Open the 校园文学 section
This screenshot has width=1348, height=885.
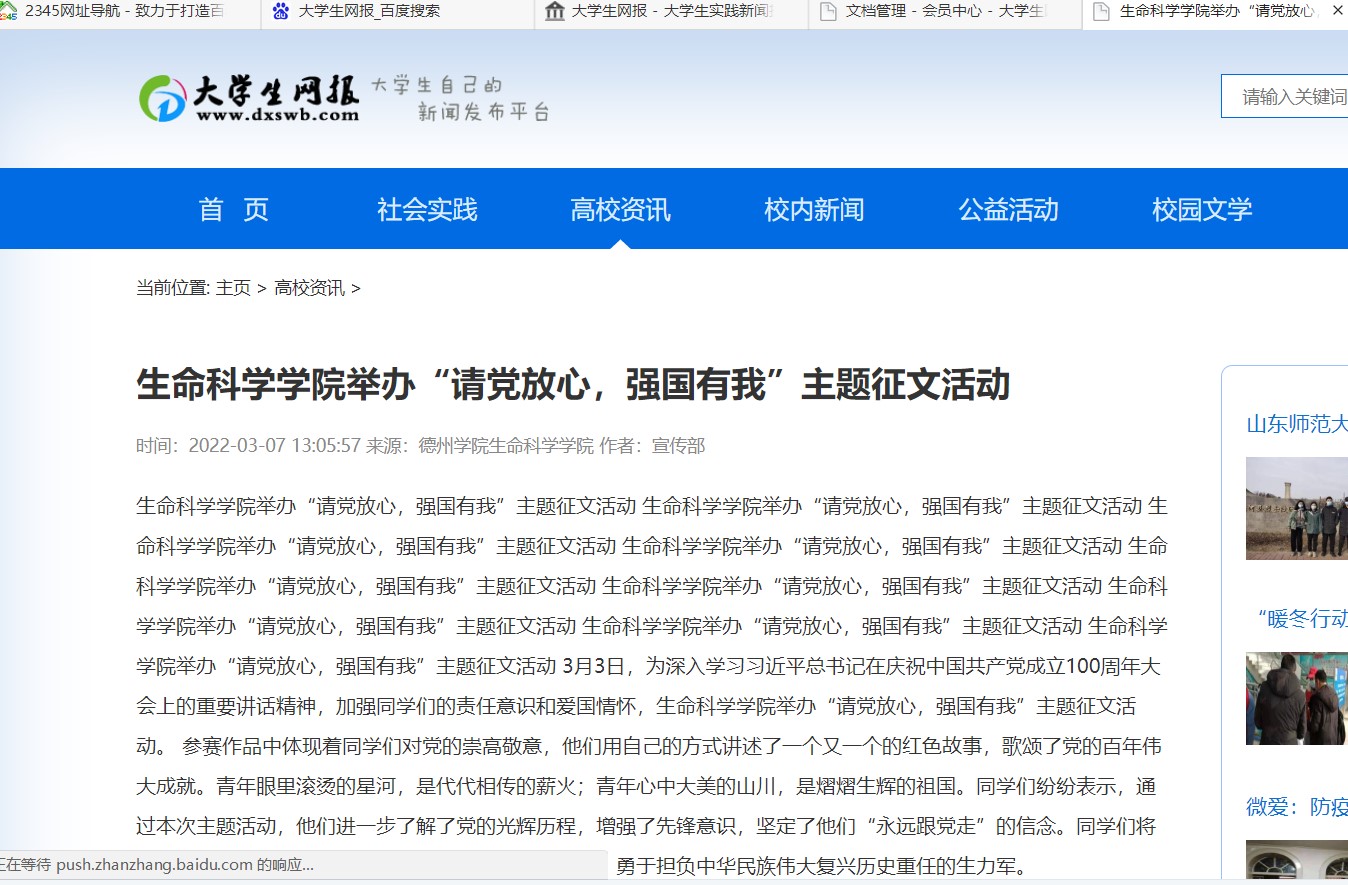[x=1200, y=209]
